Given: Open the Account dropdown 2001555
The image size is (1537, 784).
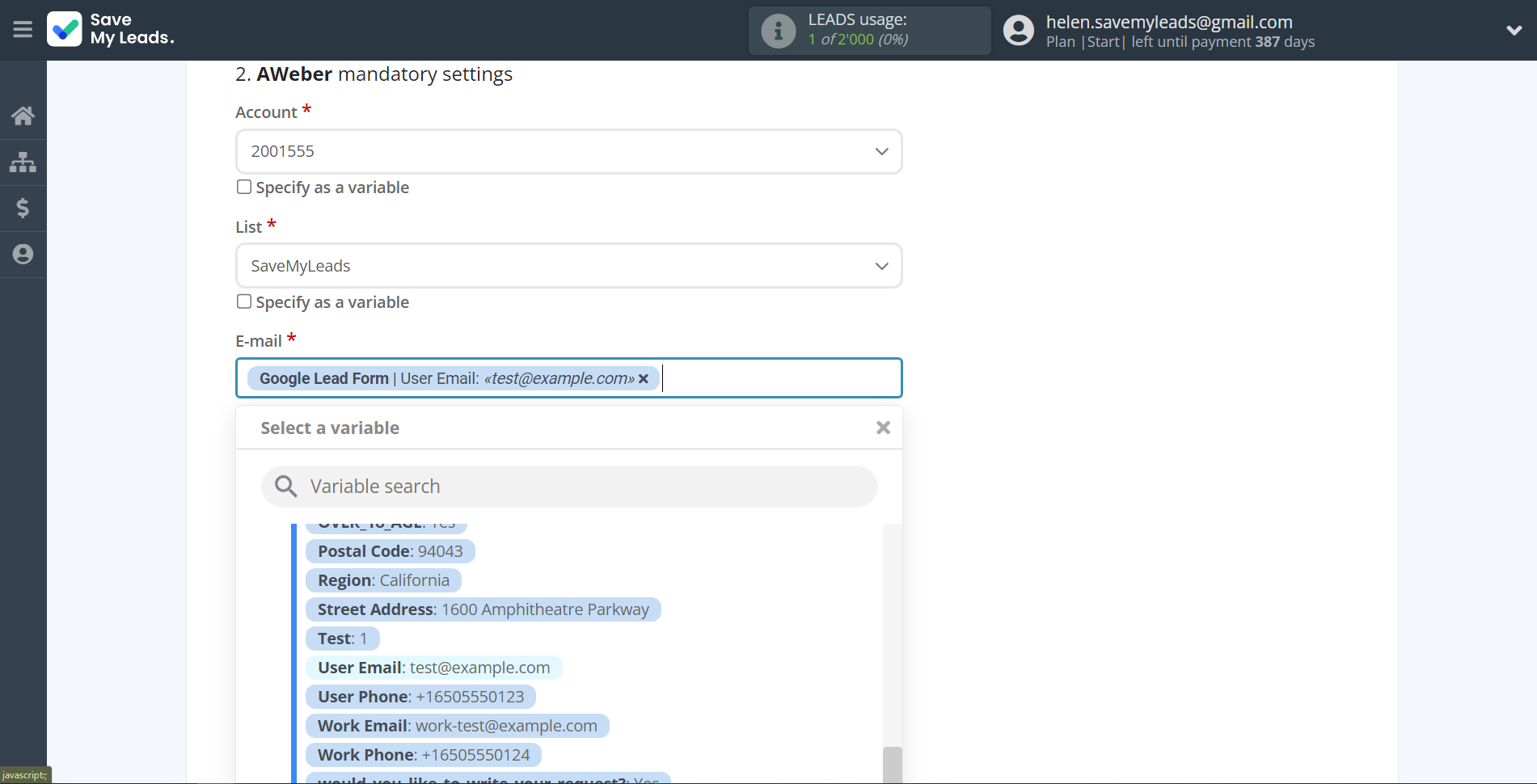Looking at the screenshot, I should (x=569, y=151).
